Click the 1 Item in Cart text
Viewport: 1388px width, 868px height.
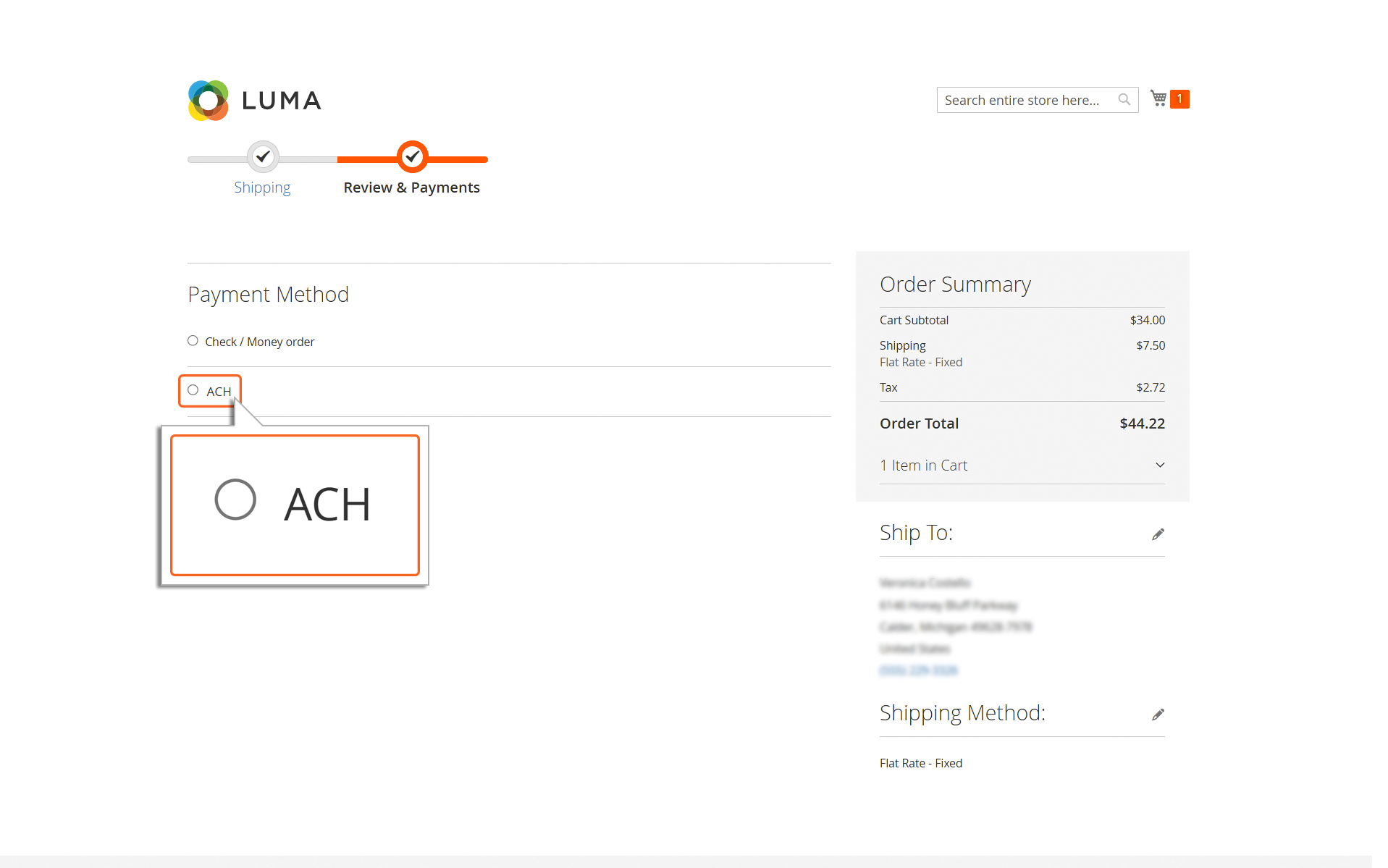click(x=923, y=465)
